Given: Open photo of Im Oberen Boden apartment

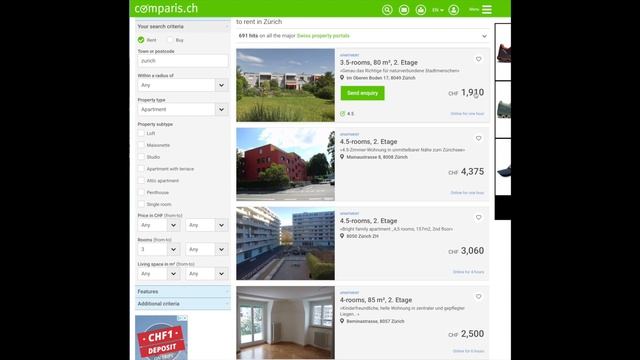Looking at the screenshot, I should pos(285,85).
